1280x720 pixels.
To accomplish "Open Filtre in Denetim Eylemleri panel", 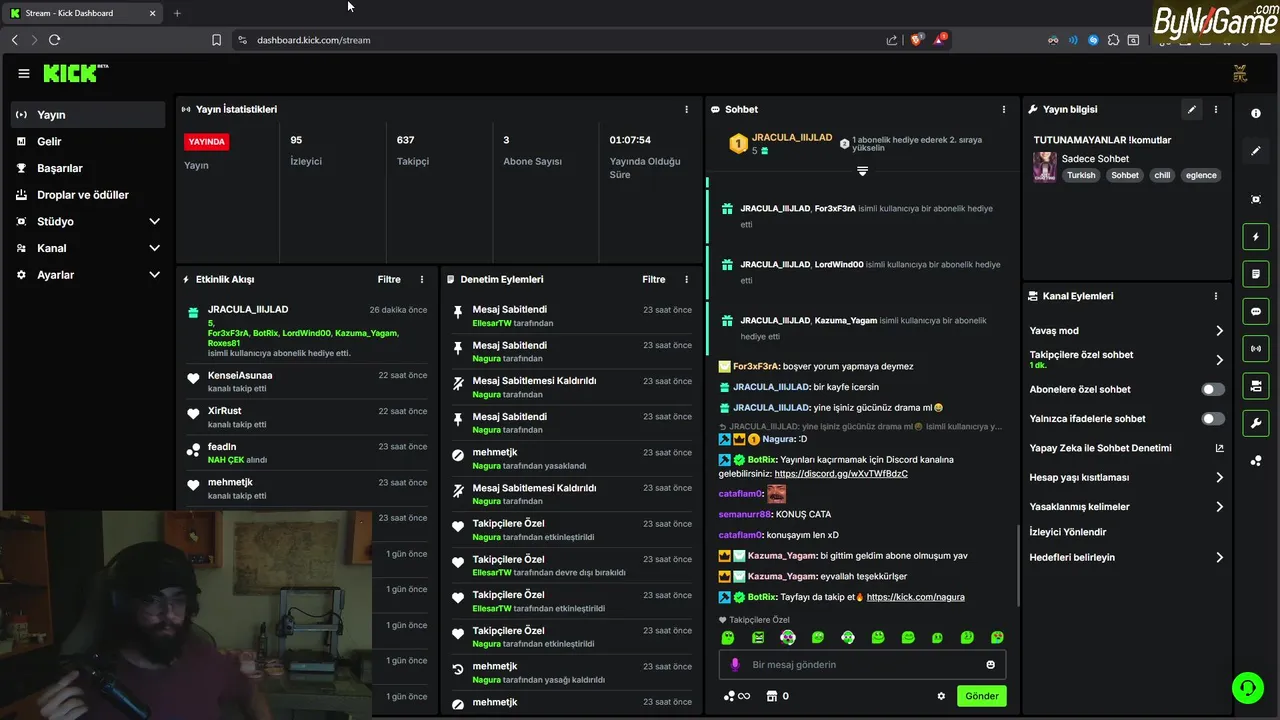I will [x=653, y=280].
